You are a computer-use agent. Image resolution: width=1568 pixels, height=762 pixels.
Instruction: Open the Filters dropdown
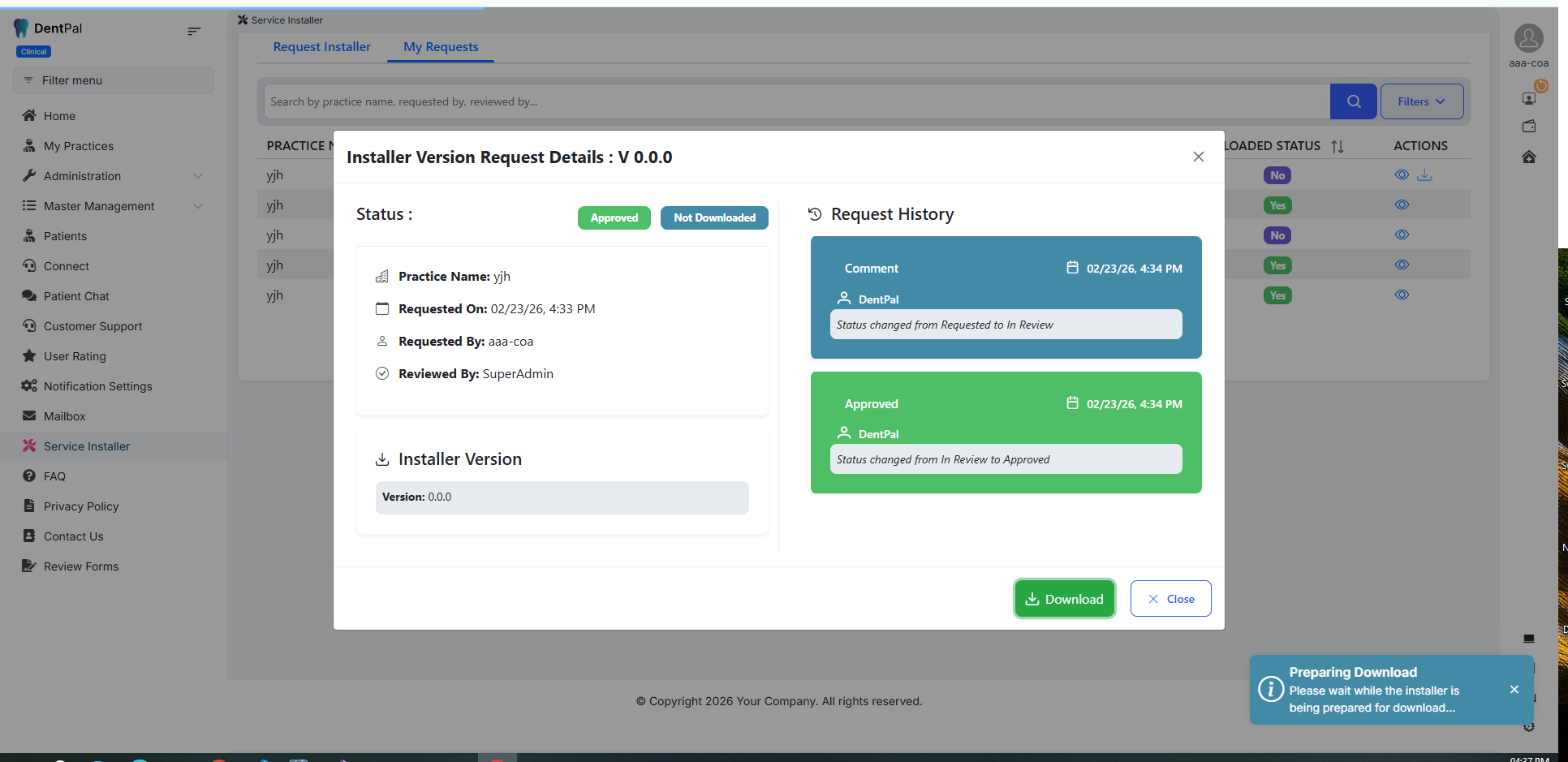(1421, 101)
